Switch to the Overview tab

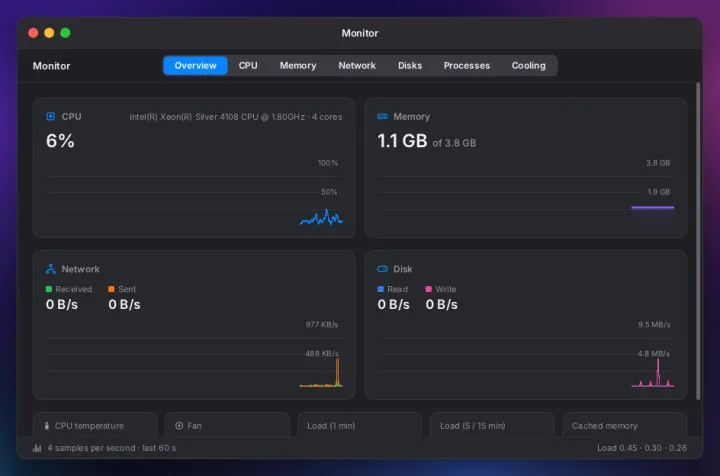click(x=195, y=66)
